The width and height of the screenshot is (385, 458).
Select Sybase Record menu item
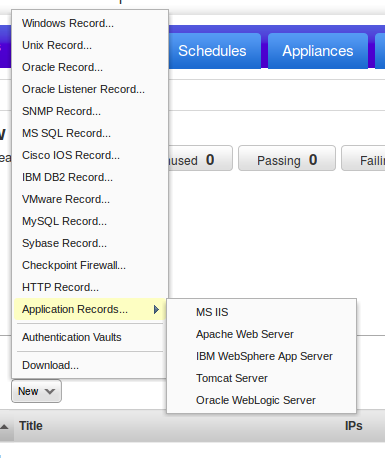[x=90, y=243]
